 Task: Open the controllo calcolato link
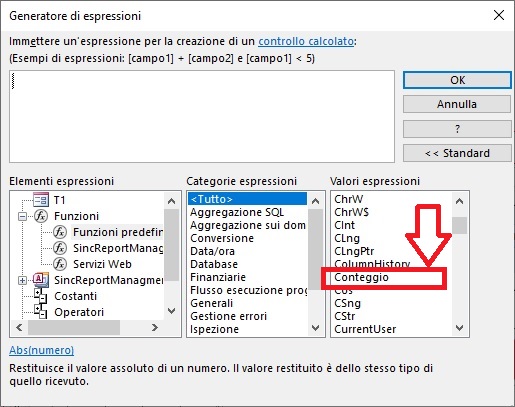point(306,41)
